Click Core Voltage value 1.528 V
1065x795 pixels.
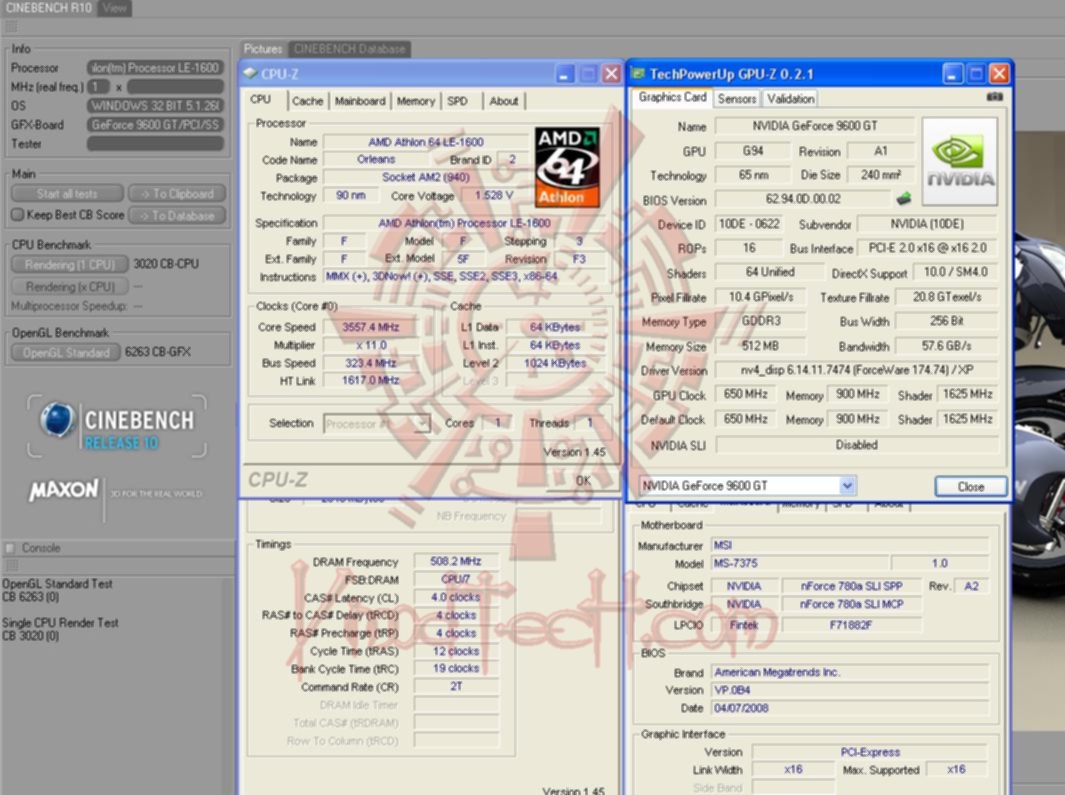(494, 196)
